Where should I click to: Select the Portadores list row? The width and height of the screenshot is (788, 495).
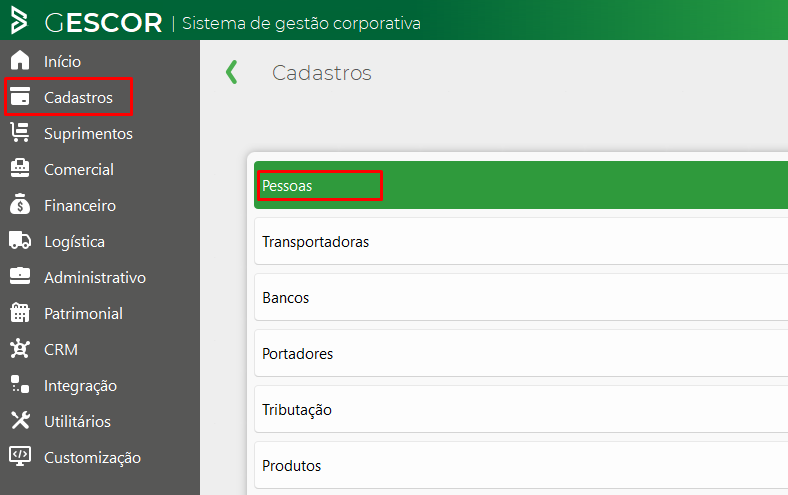click(x=521, y=353)
